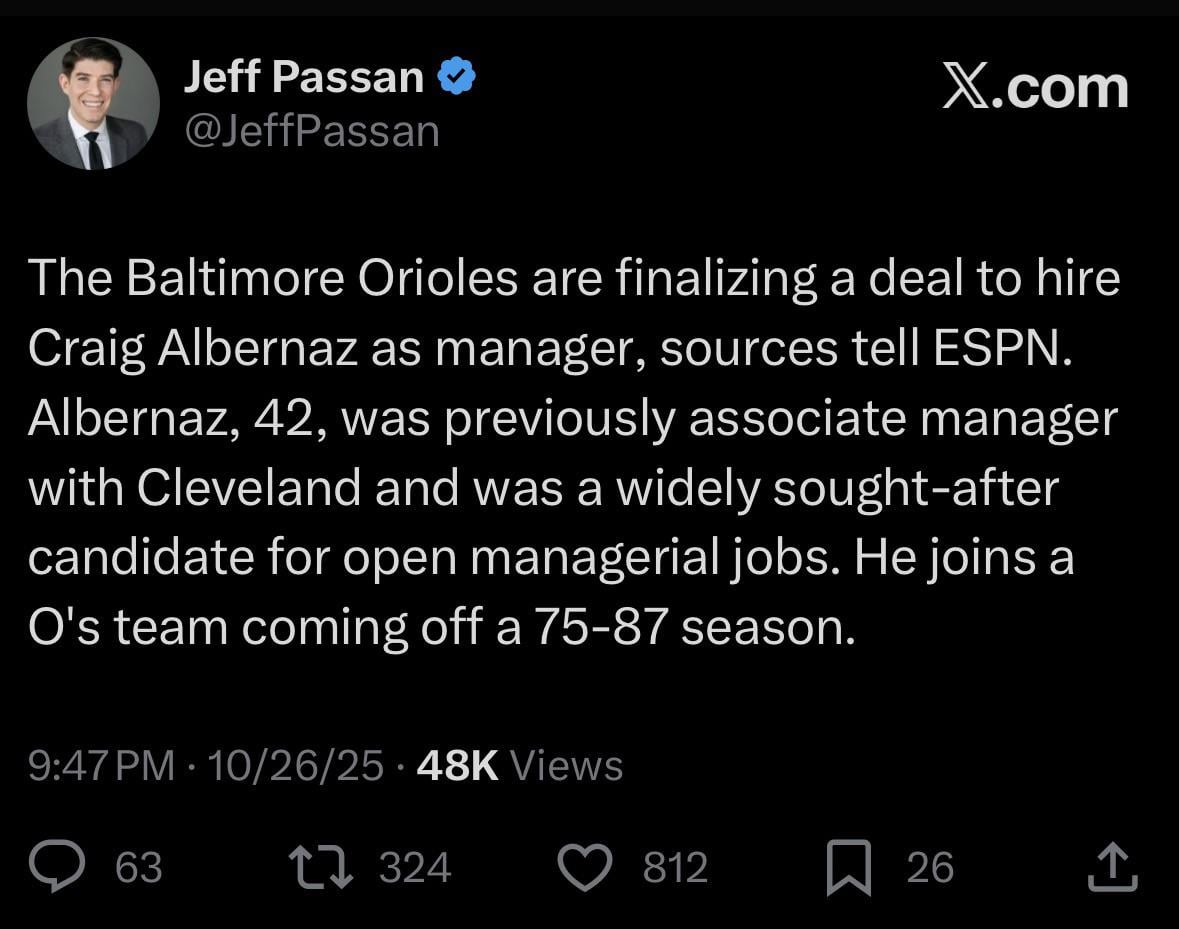Select the tweet text about Craig Albernaz
Image resolution: width=1179 pixels, height=929 pixels.
click(x=570, y=450)
